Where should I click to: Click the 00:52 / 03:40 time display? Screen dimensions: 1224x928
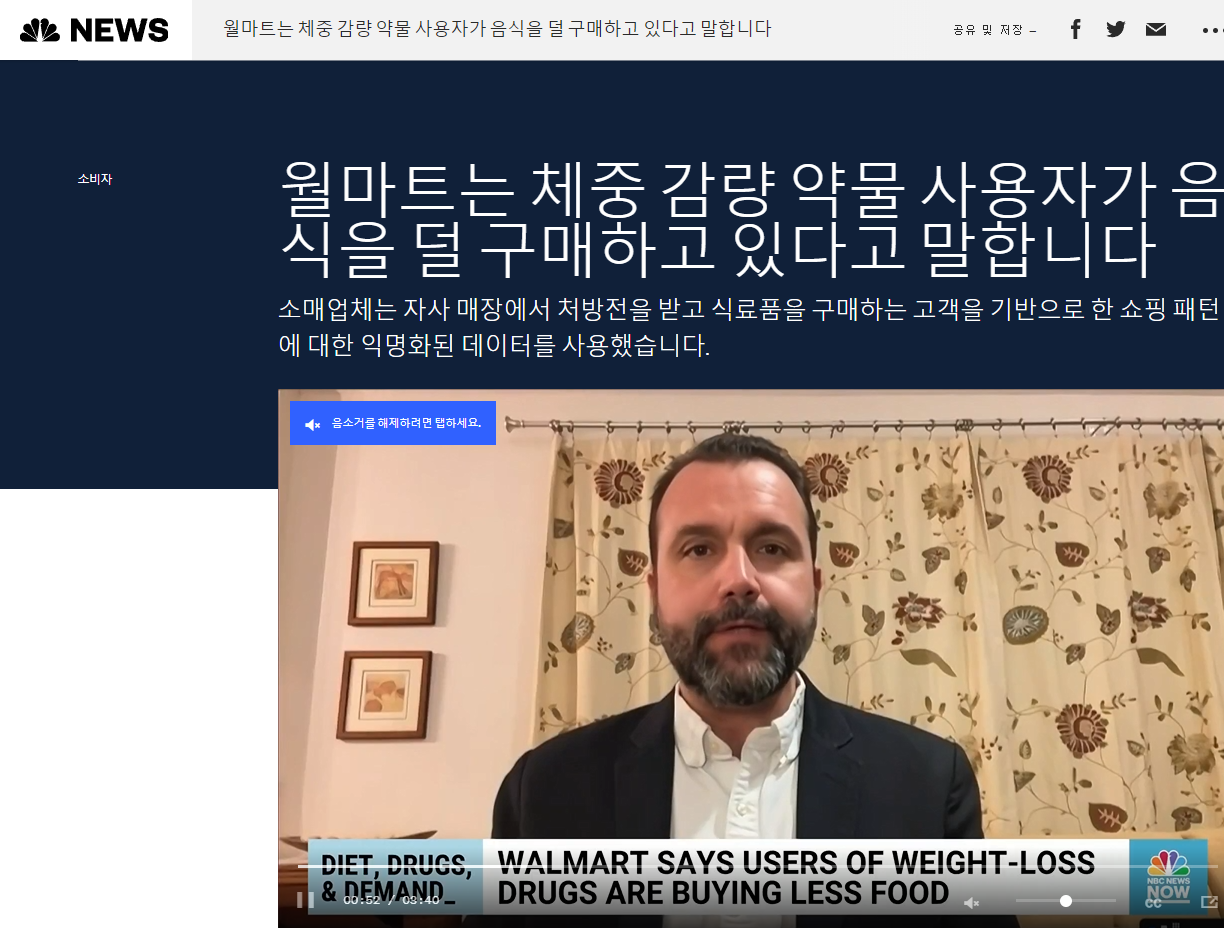click(391, 900)
